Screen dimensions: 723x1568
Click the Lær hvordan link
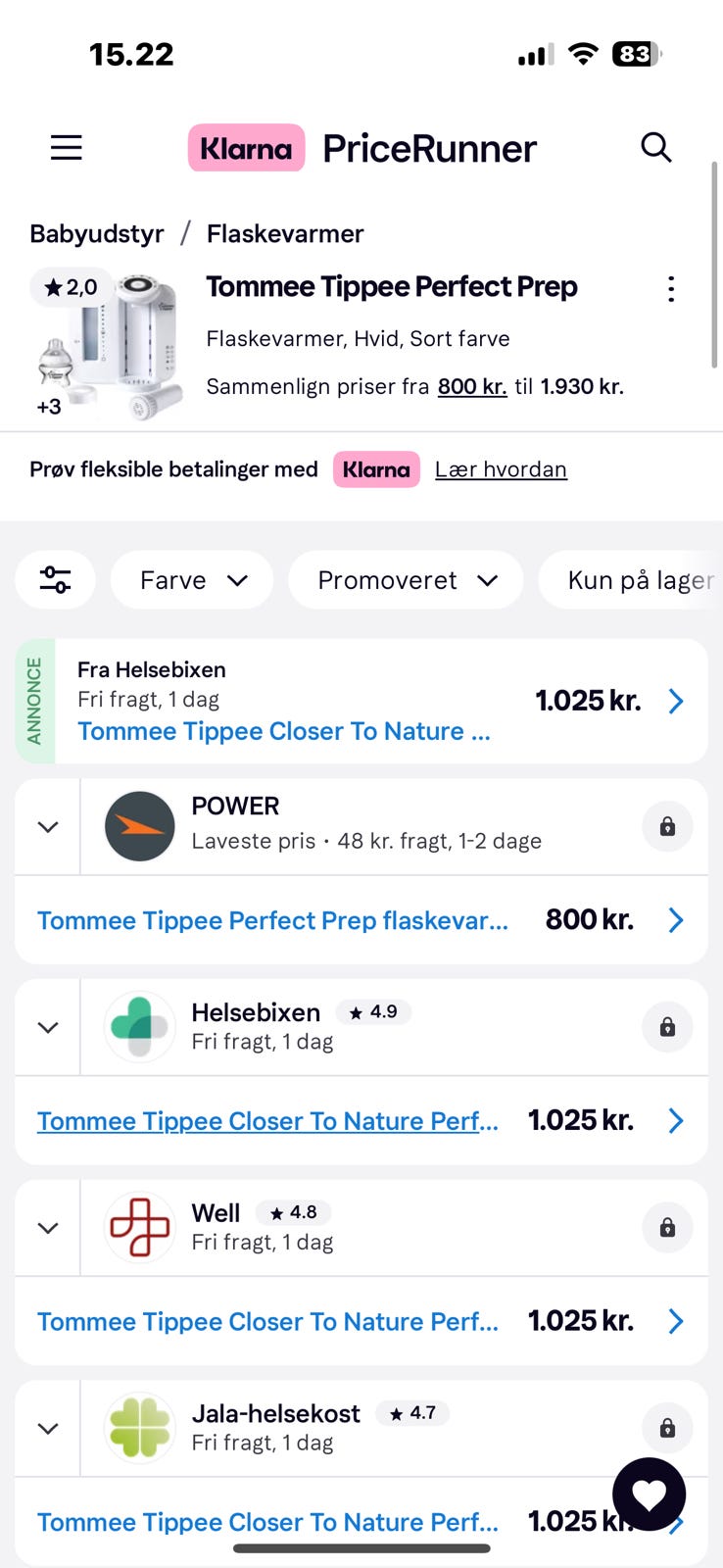pyautogui.click(x=501, y=469)
